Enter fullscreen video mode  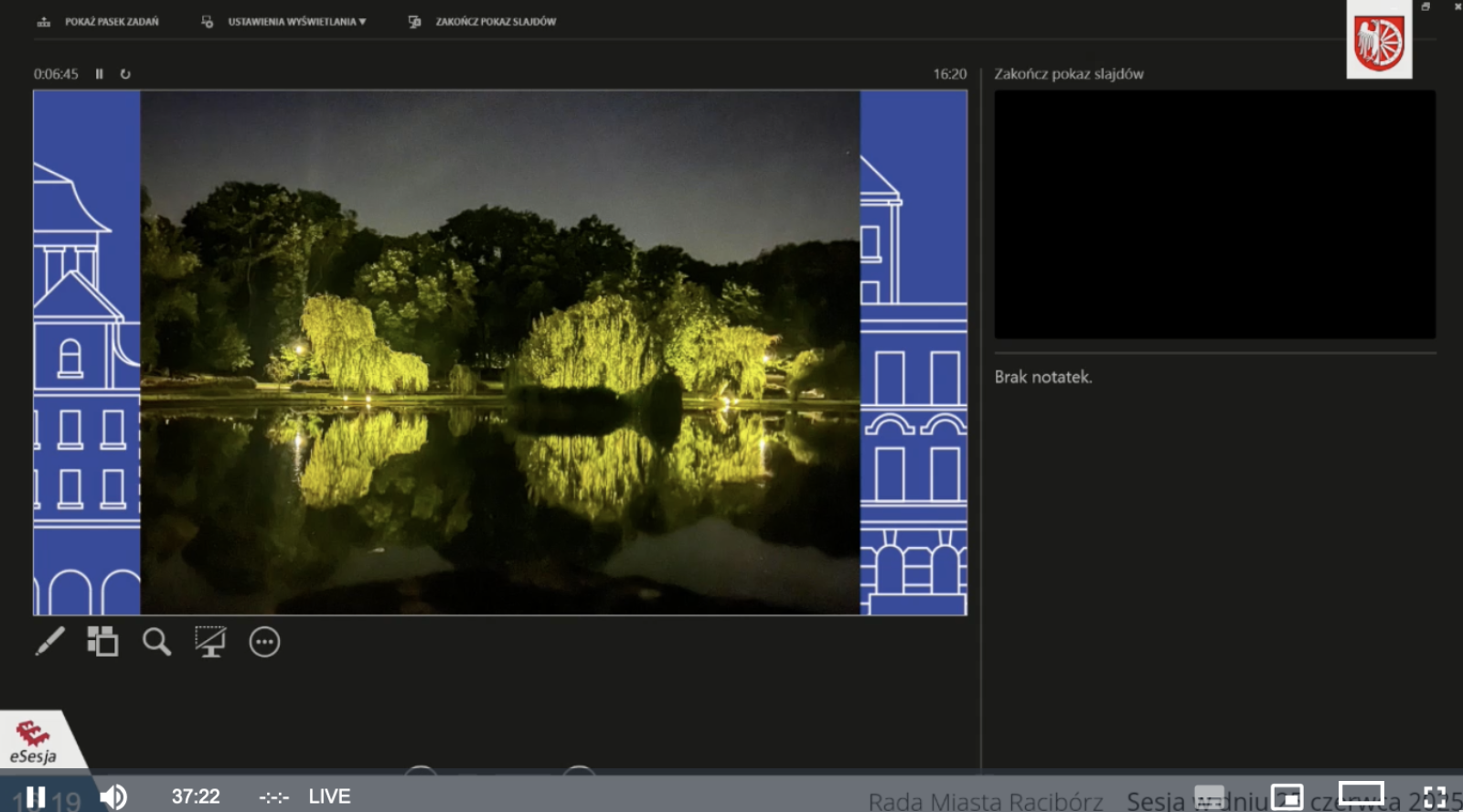(x=1435, y=797)
